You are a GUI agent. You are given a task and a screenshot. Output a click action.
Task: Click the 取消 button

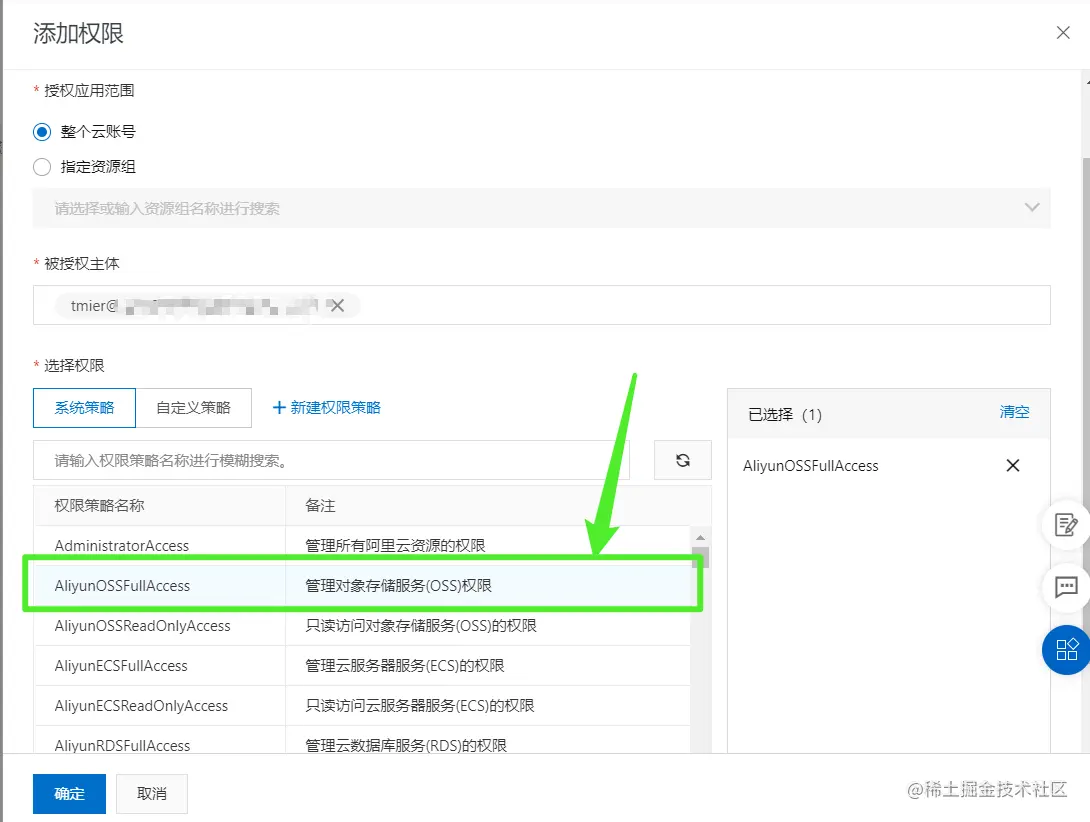152,793
